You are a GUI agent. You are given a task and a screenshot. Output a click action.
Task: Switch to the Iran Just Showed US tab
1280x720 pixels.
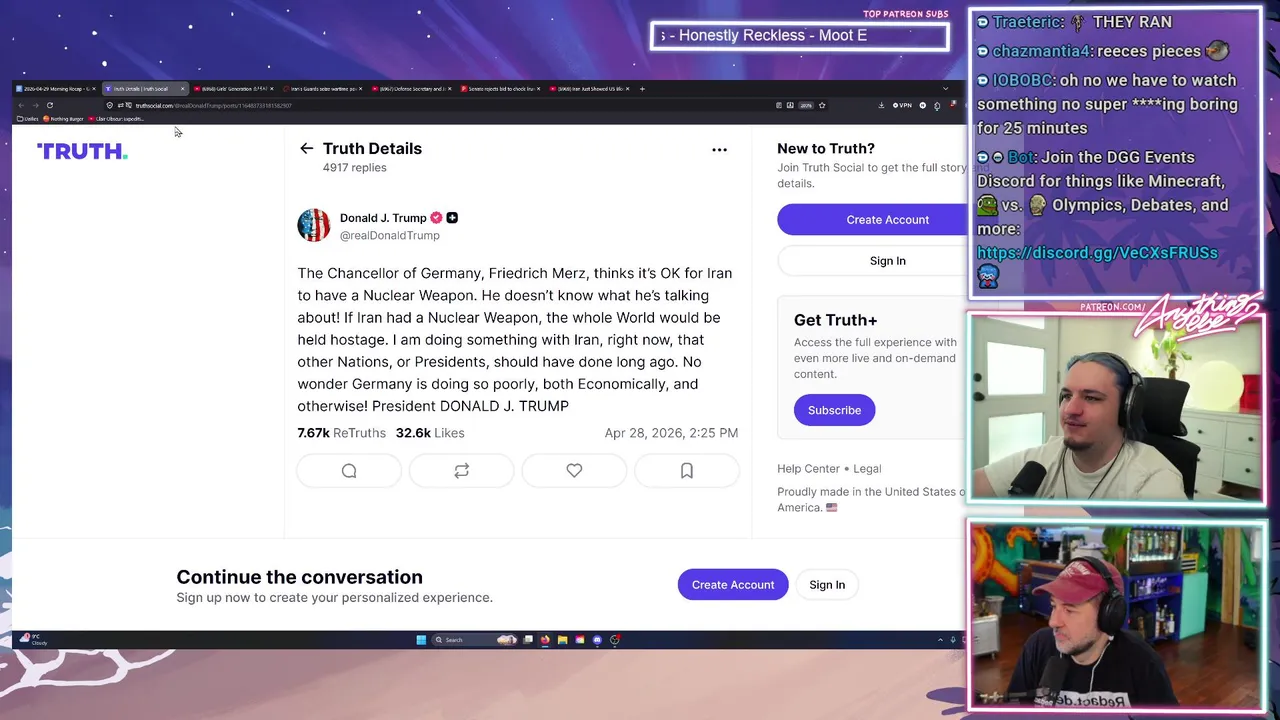[589, 89]
